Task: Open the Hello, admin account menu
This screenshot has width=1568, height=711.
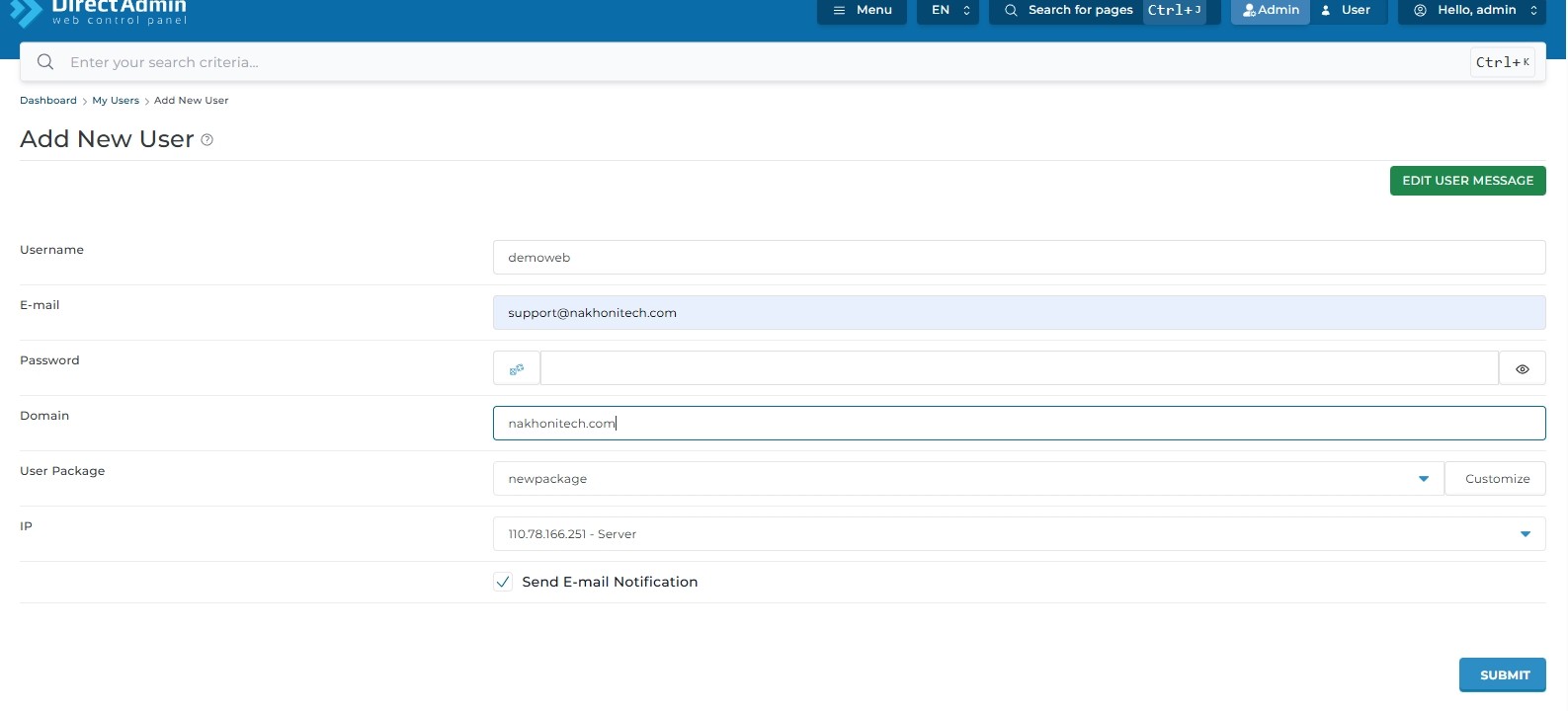Action: [x=1475, y=10]
